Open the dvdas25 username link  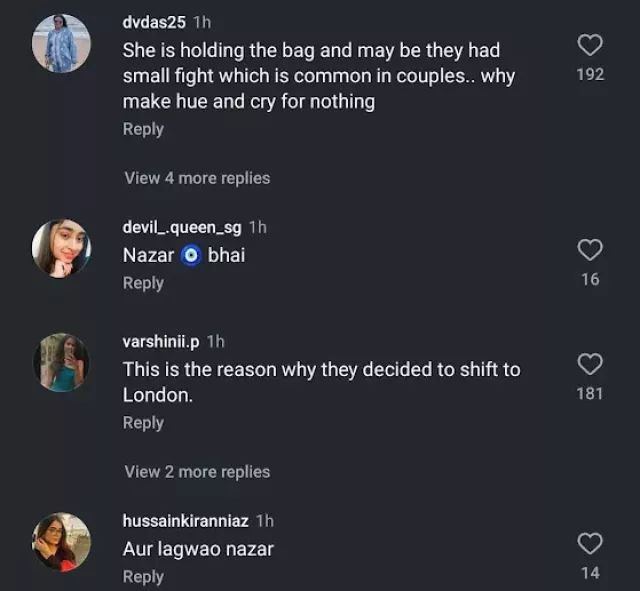(154, 22)
